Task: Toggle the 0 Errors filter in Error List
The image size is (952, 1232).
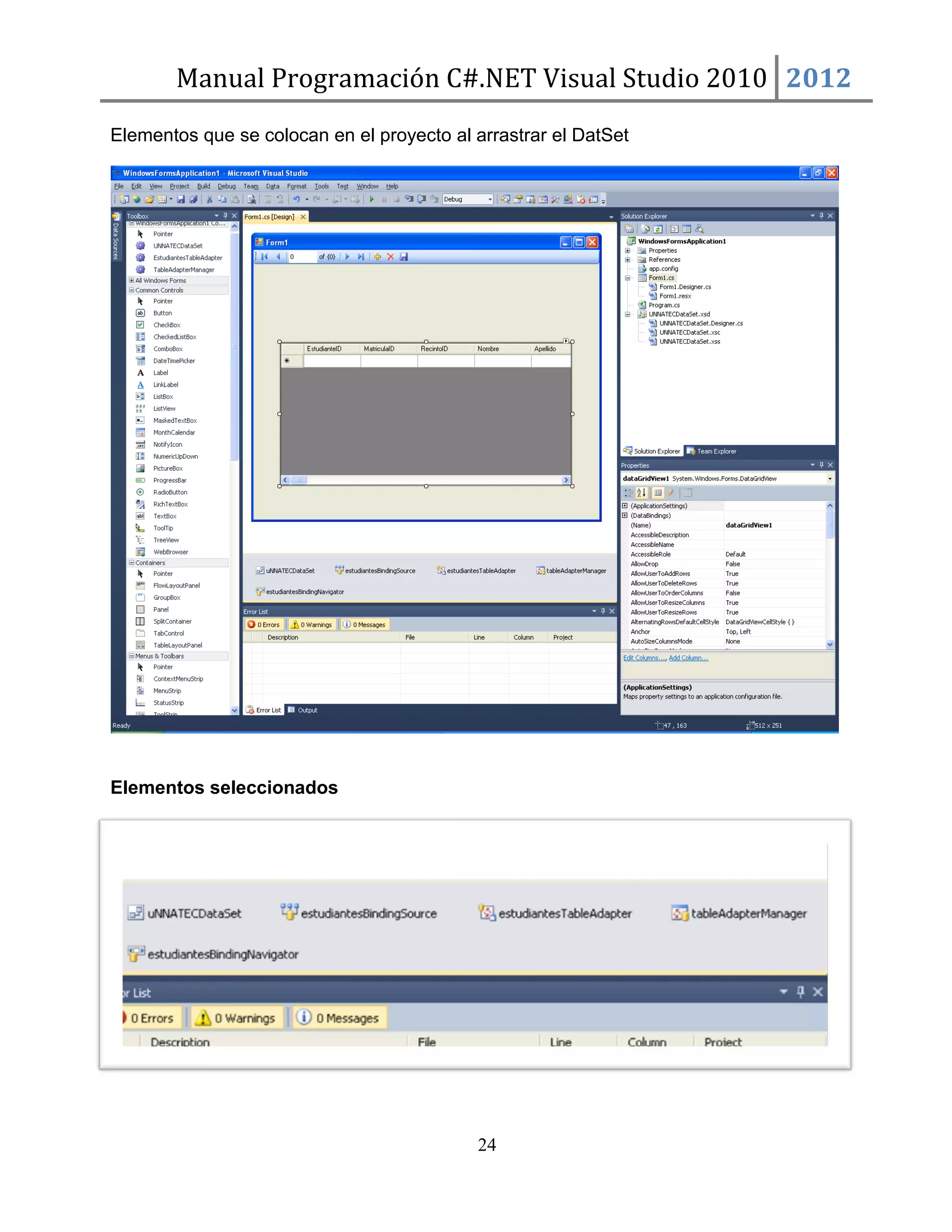Action: pos(264,624)
